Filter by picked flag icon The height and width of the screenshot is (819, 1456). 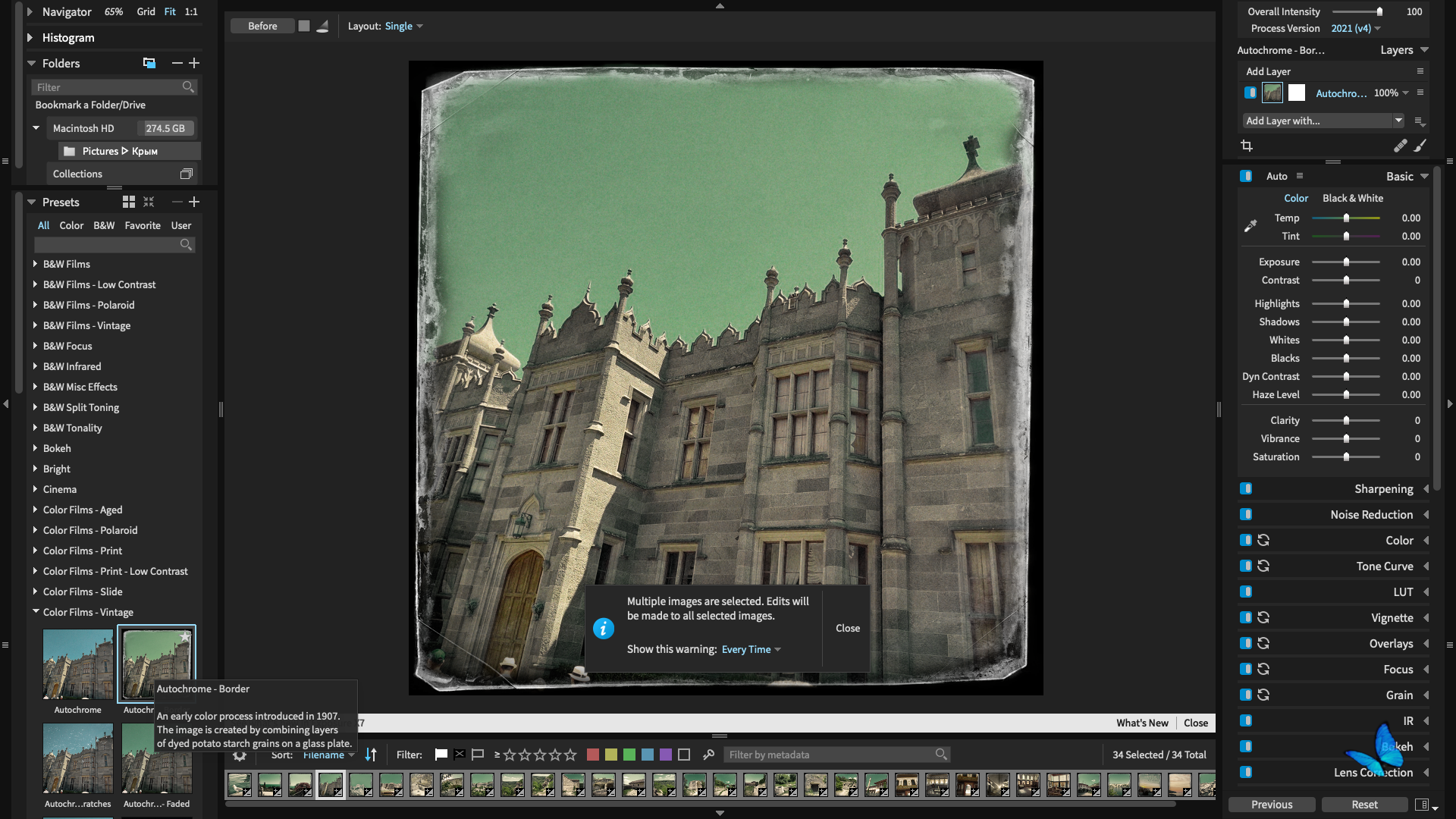point(441,755)
